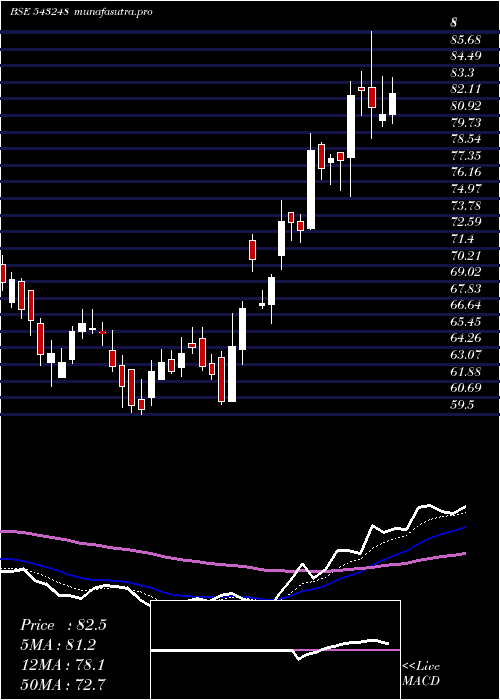Viewport: 500px width, 700px height.
Task: Click the 77.35 price axis label
Action: [466, 156]
